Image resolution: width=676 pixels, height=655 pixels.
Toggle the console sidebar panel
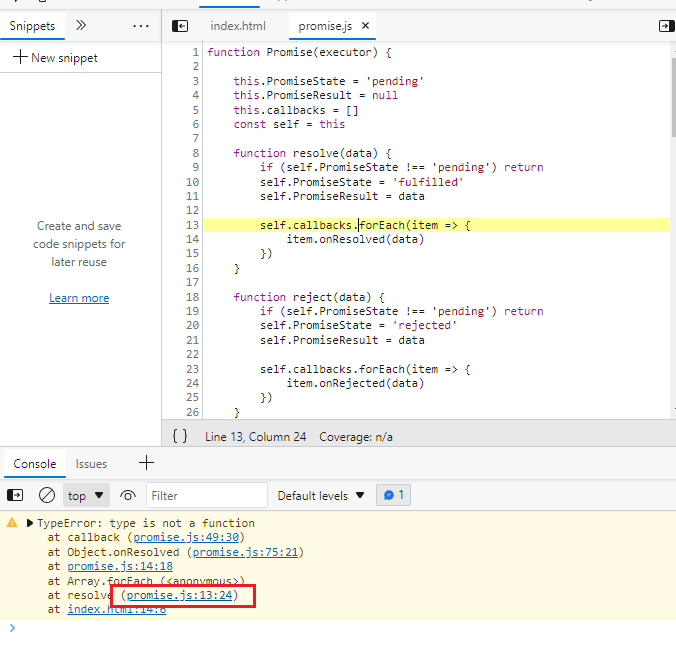tap(15, 495)
